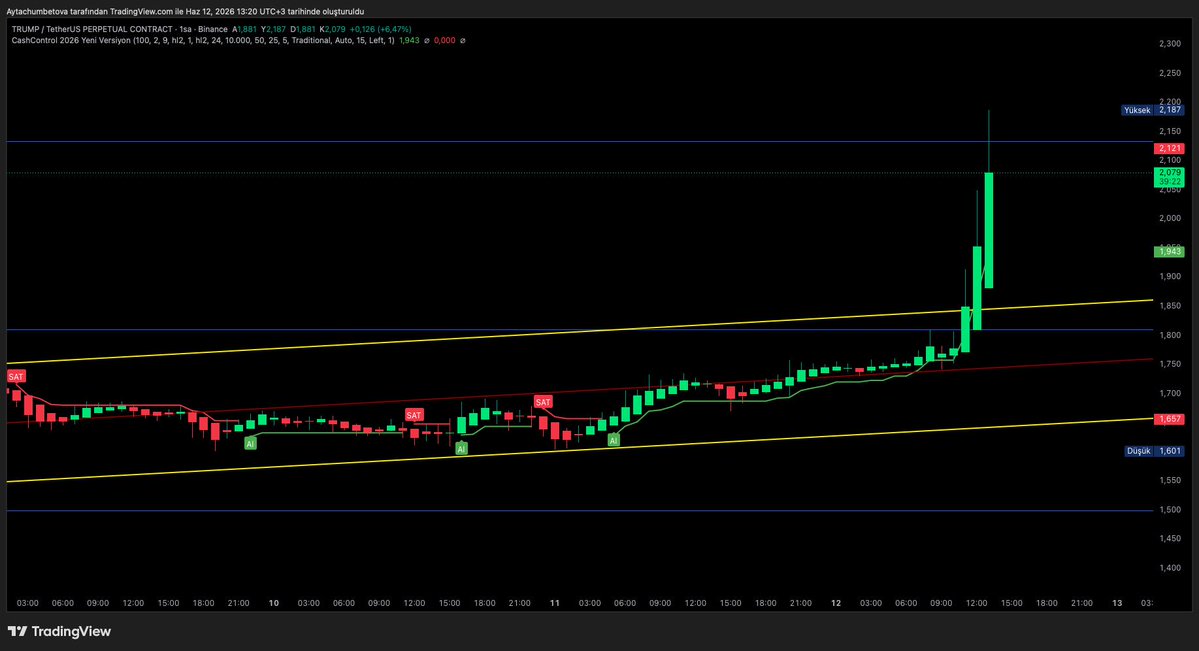Image resolution: width=1199 pixels, height=651 pixels.
Task: Click date label 11 on the time axis
Action: click(554, 603)
